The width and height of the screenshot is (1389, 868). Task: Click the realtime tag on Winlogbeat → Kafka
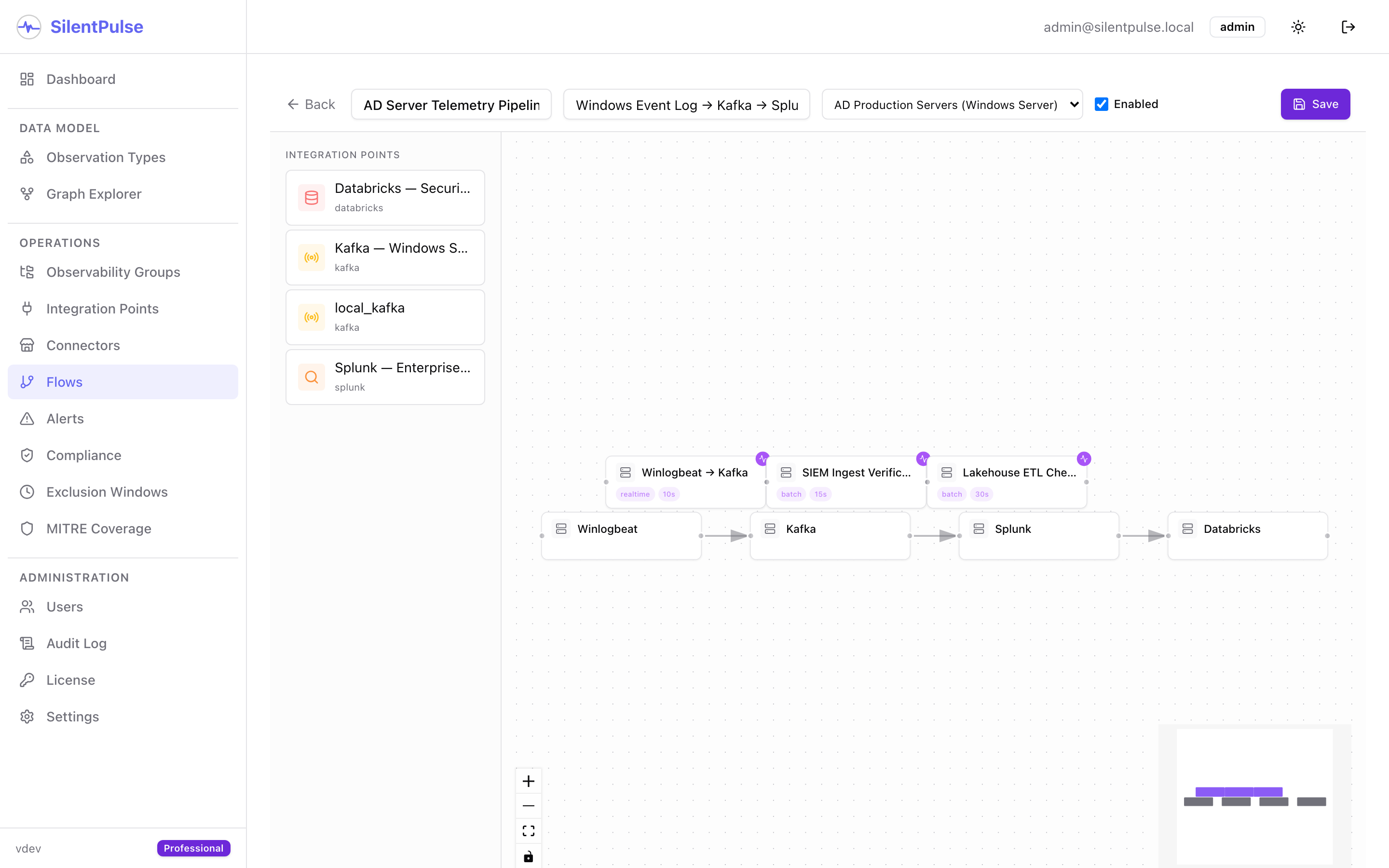pyautogui.click(x=635, y=494)
